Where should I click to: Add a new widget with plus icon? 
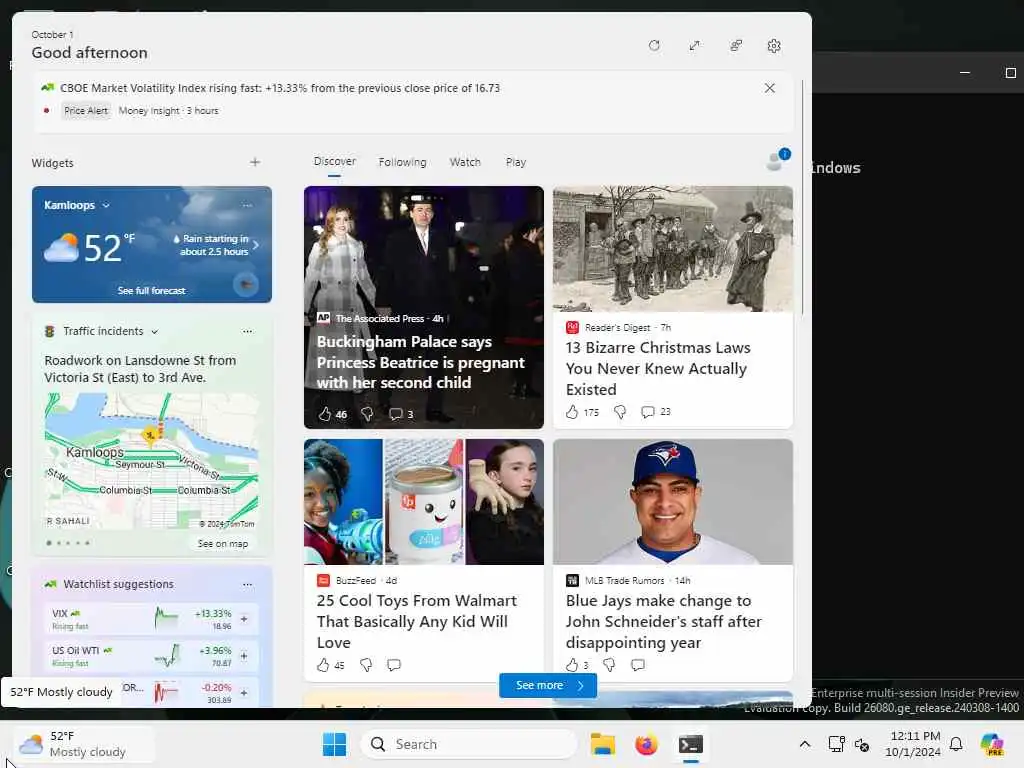(255, 162)
